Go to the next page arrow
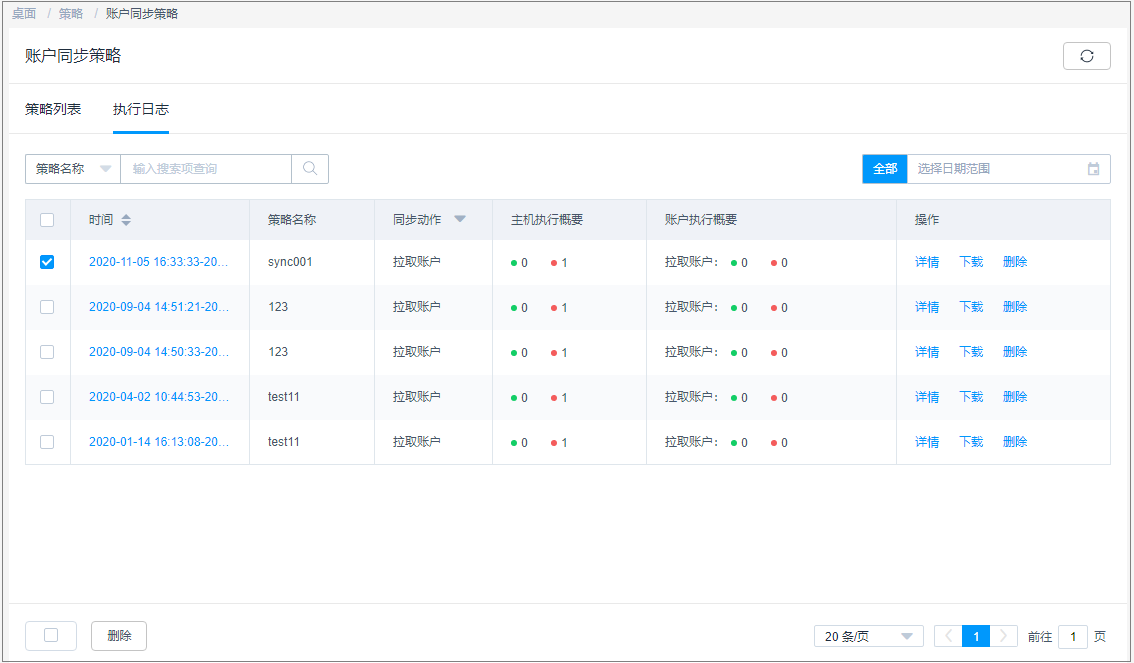 [1004, 636]
